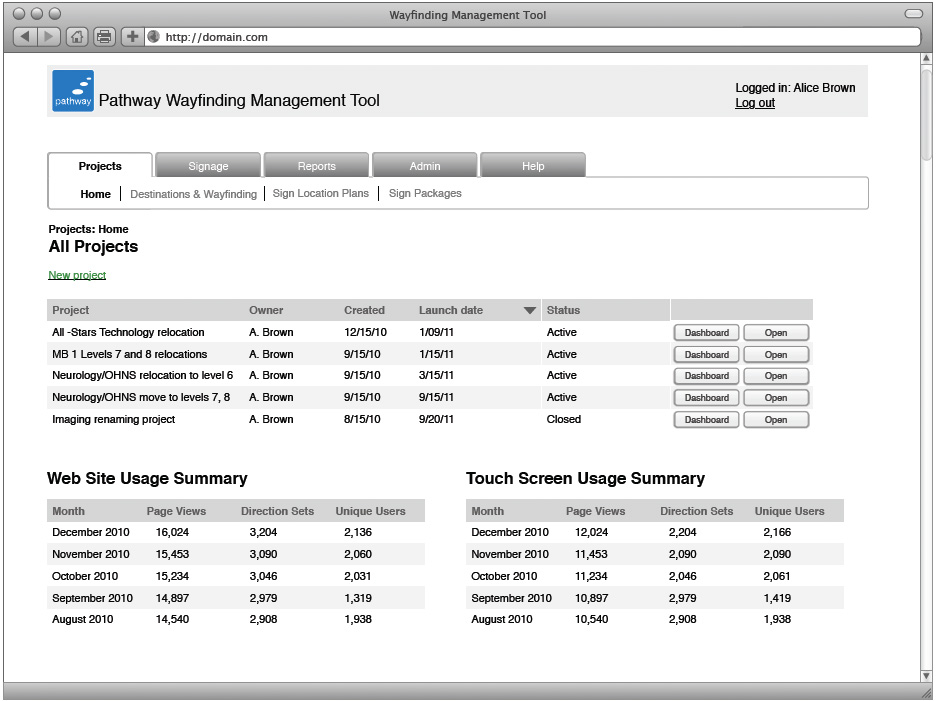Click the vertical scrollbar down arrow
This screenshot has height=701, width=937.
click(x=926, y=675)
